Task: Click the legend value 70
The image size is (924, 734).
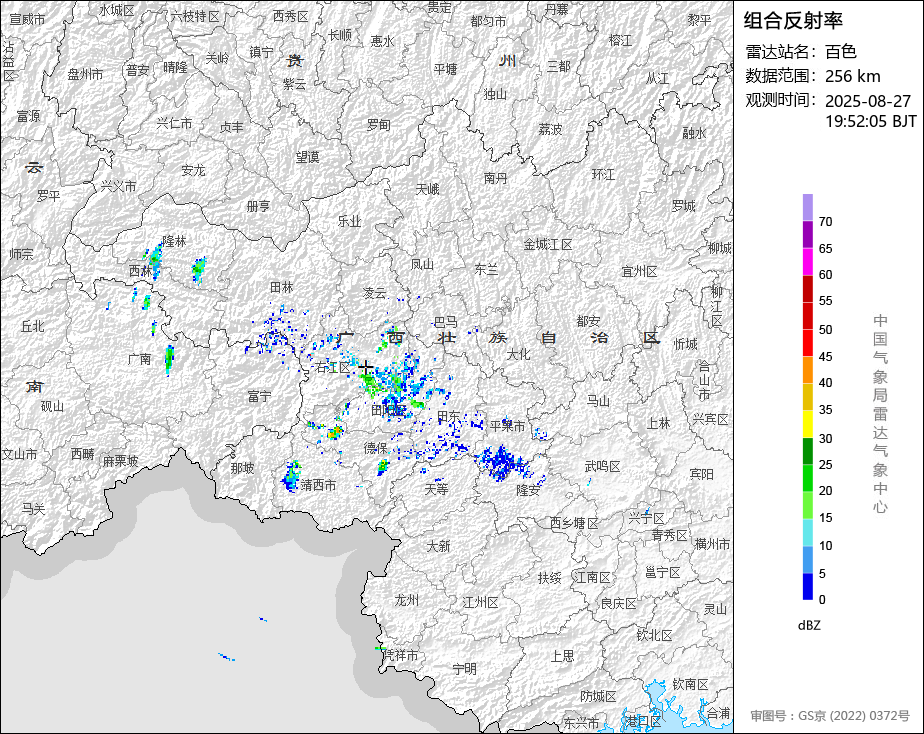Action: 826,222
